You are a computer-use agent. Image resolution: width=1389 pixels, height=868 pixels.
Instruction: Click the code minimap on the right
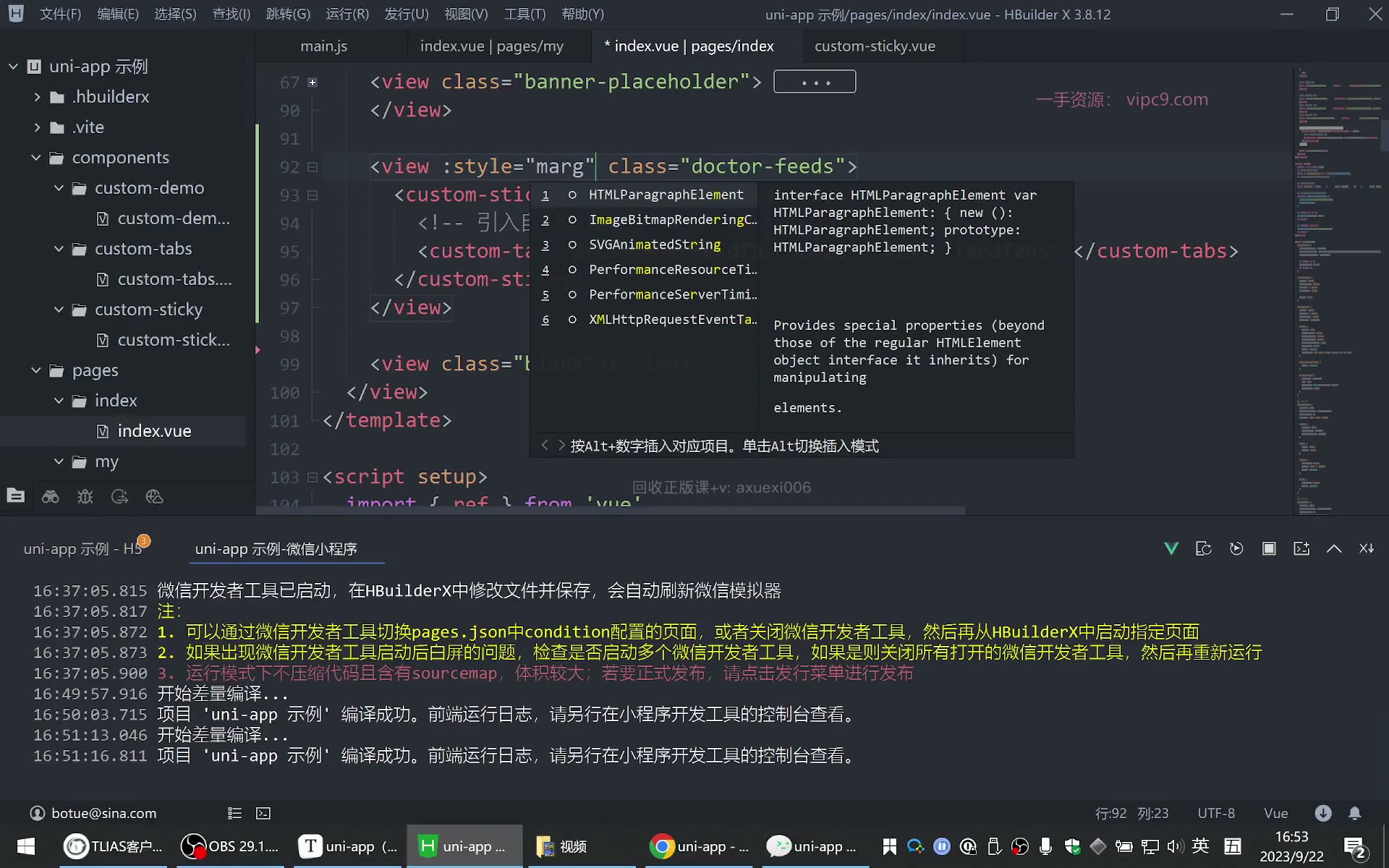point(1338,289)
